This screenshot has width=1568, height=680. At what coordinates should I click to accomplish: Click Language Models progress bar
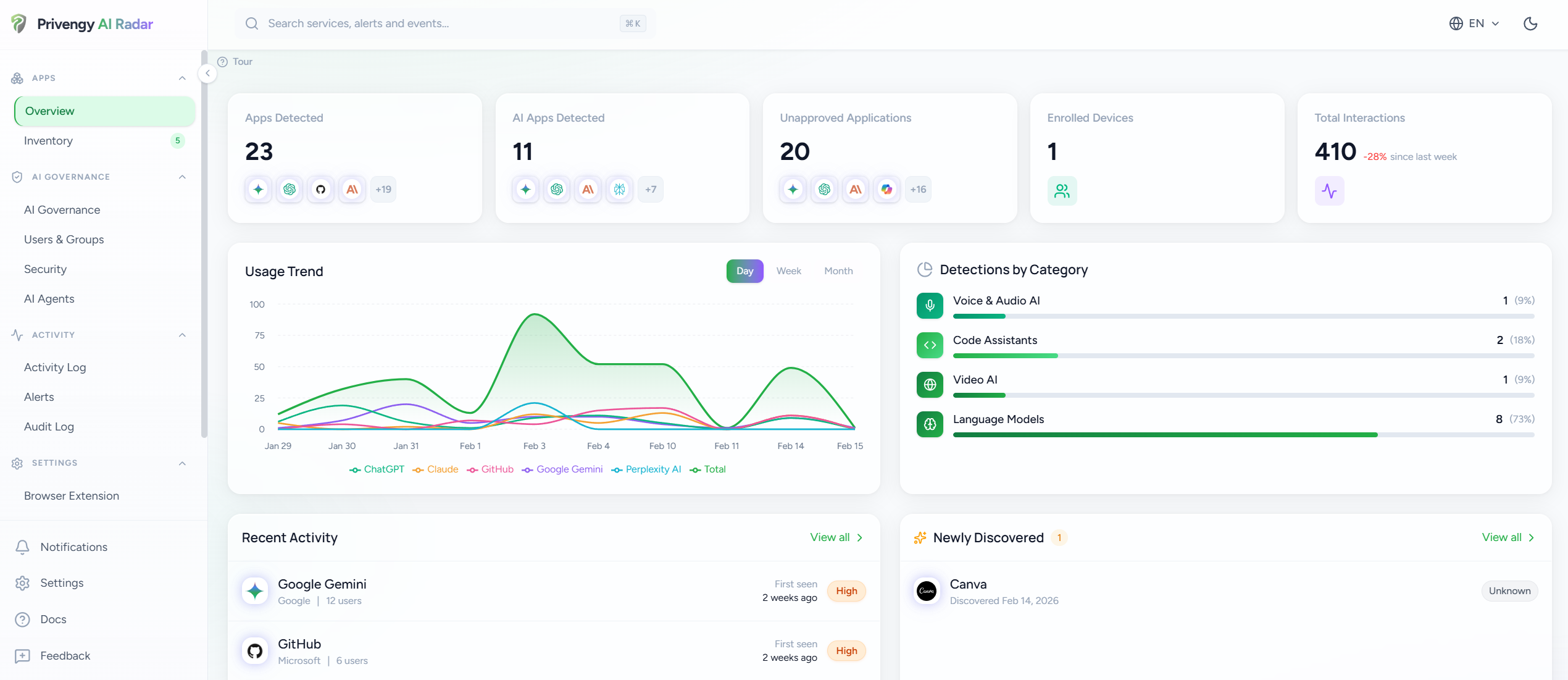click(x=1243, y=435)
